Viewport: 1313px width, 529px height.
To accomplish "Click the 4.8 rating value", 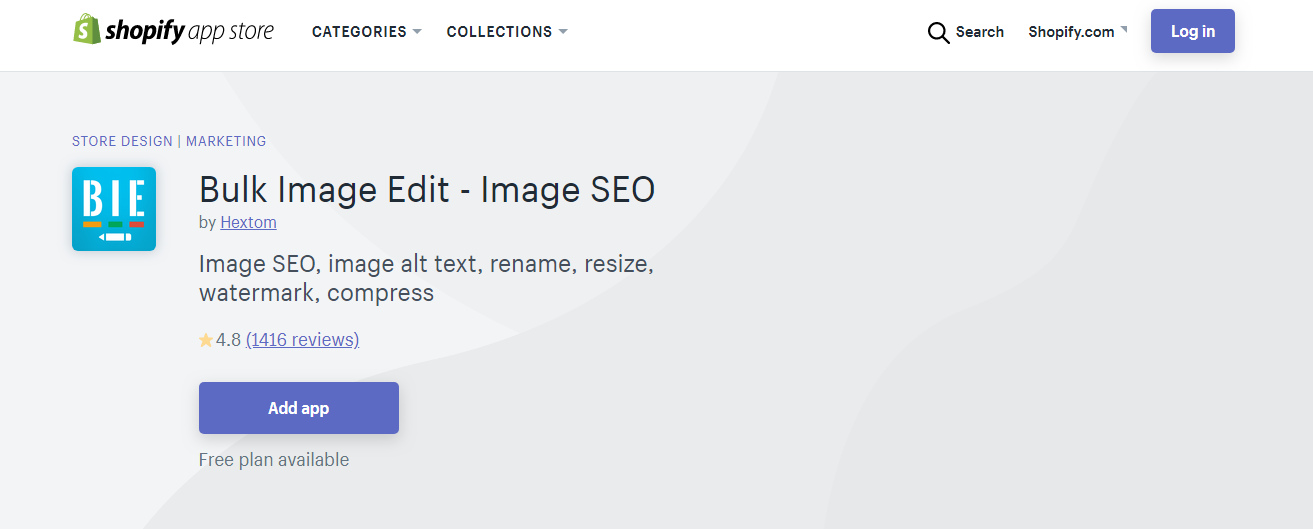I will point(229,340).
